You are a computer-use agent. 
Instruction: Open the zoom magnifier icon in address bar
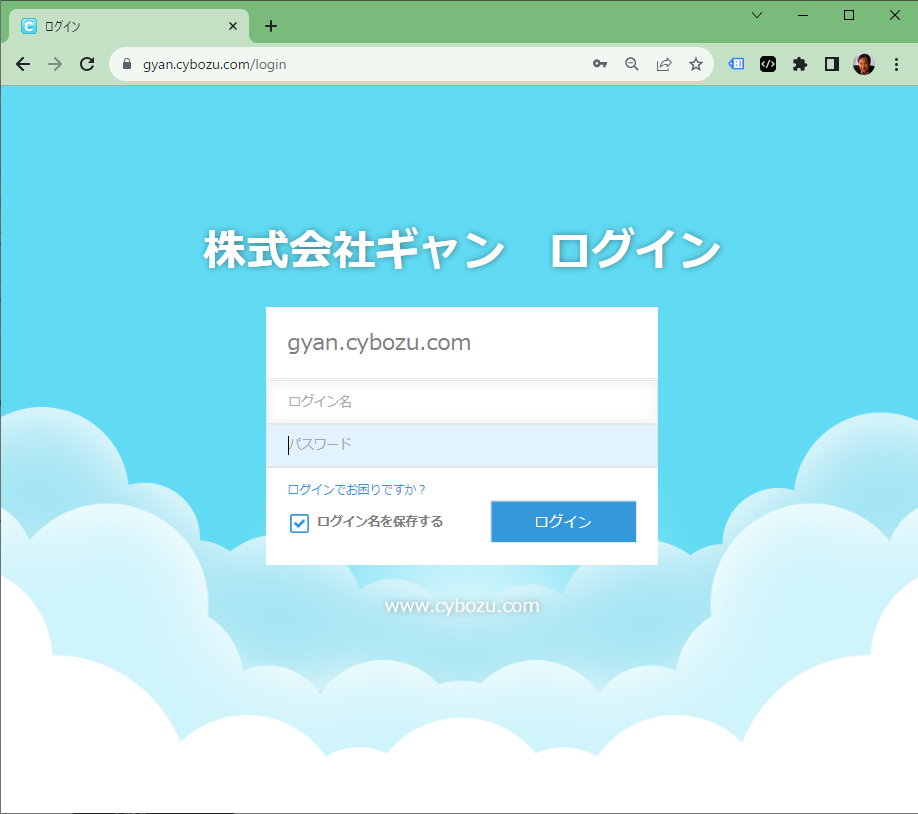click(x=631, y=64)
